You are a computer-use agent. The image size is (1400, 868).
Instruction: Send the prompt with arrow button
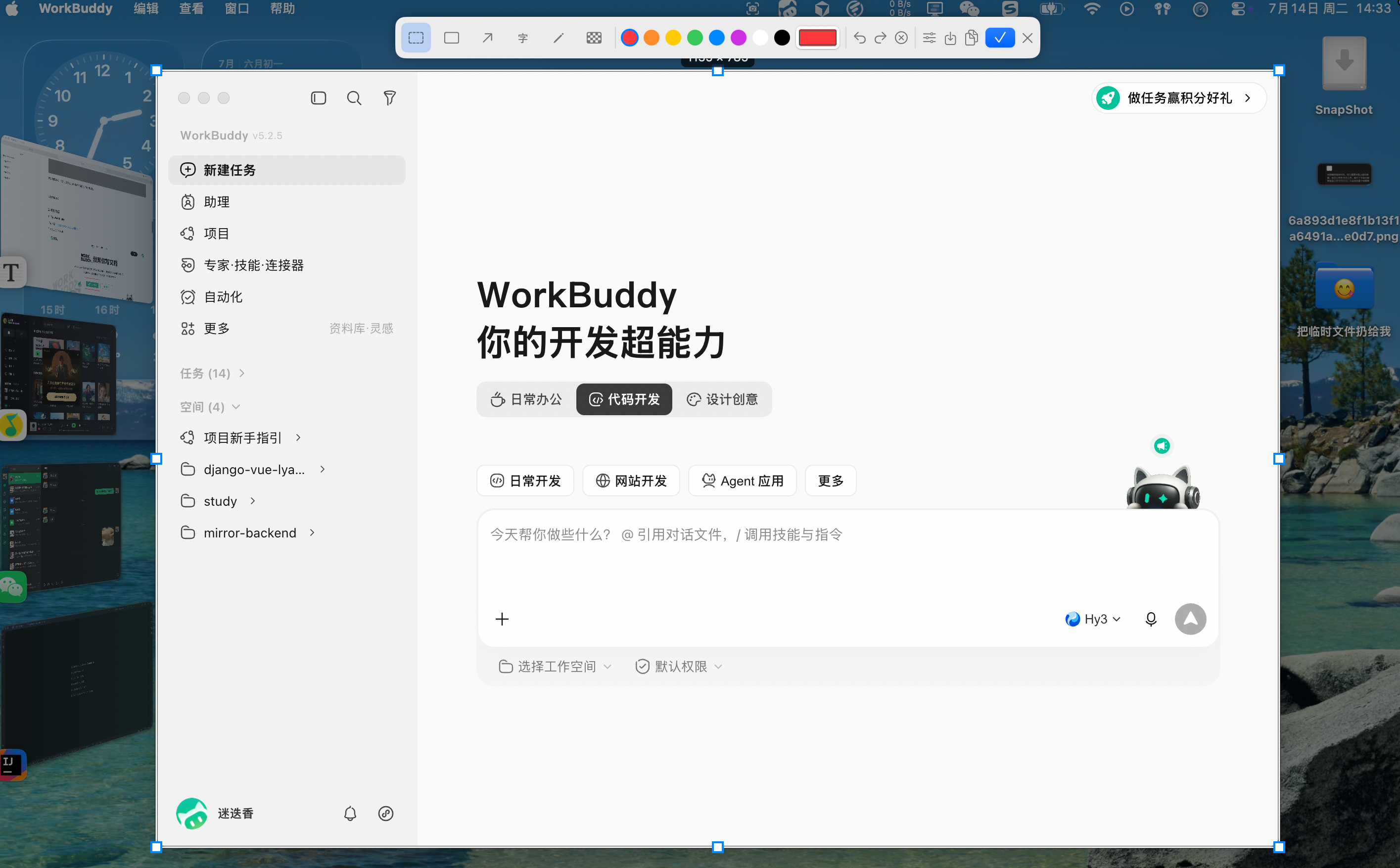click(1190, 619)
